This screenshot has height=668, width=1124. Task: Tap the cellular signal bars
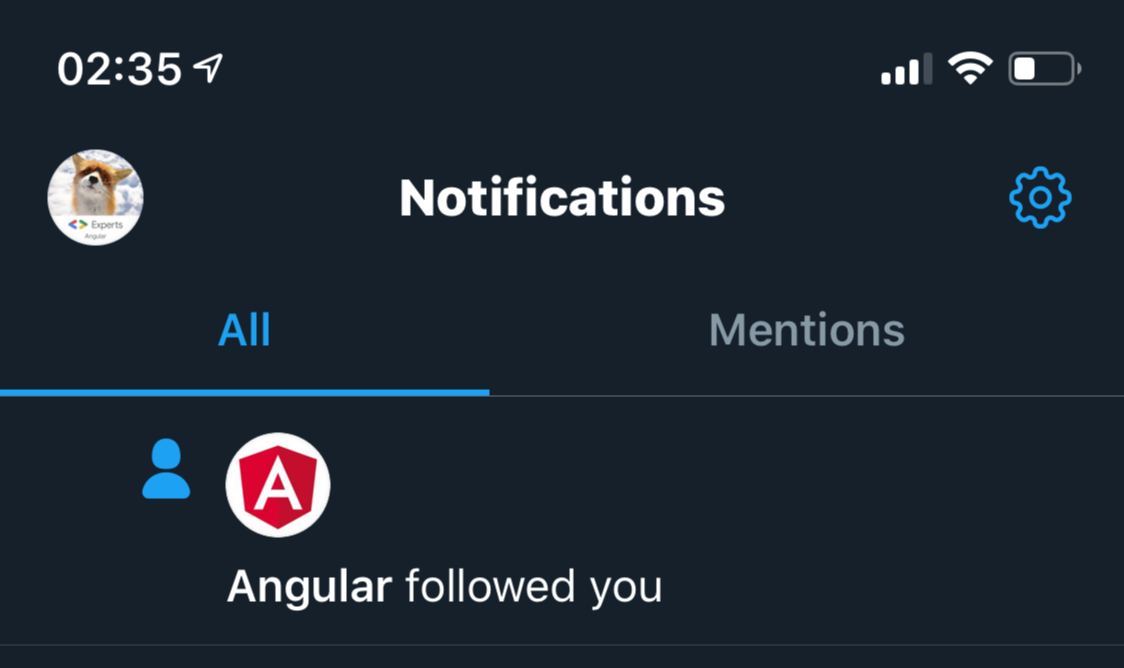click(906, 69)
